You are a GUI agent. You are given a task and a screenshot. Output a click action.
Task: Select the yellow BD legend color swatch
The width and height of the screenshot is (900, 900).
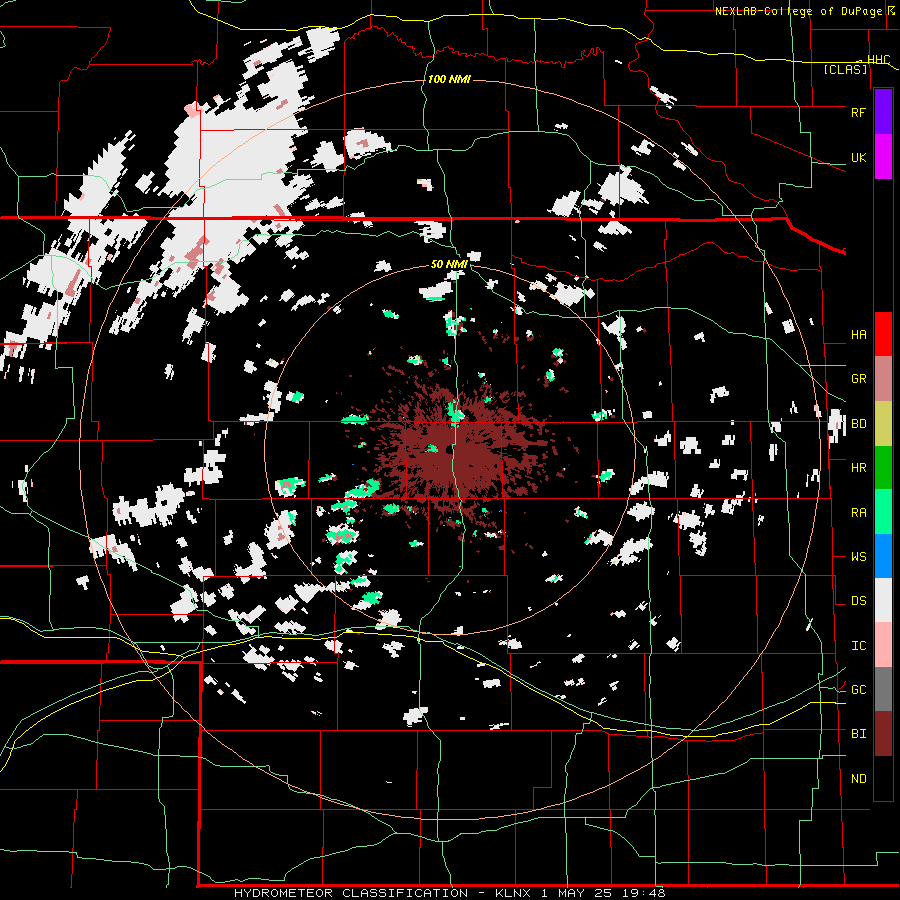[x=883, y=424]
